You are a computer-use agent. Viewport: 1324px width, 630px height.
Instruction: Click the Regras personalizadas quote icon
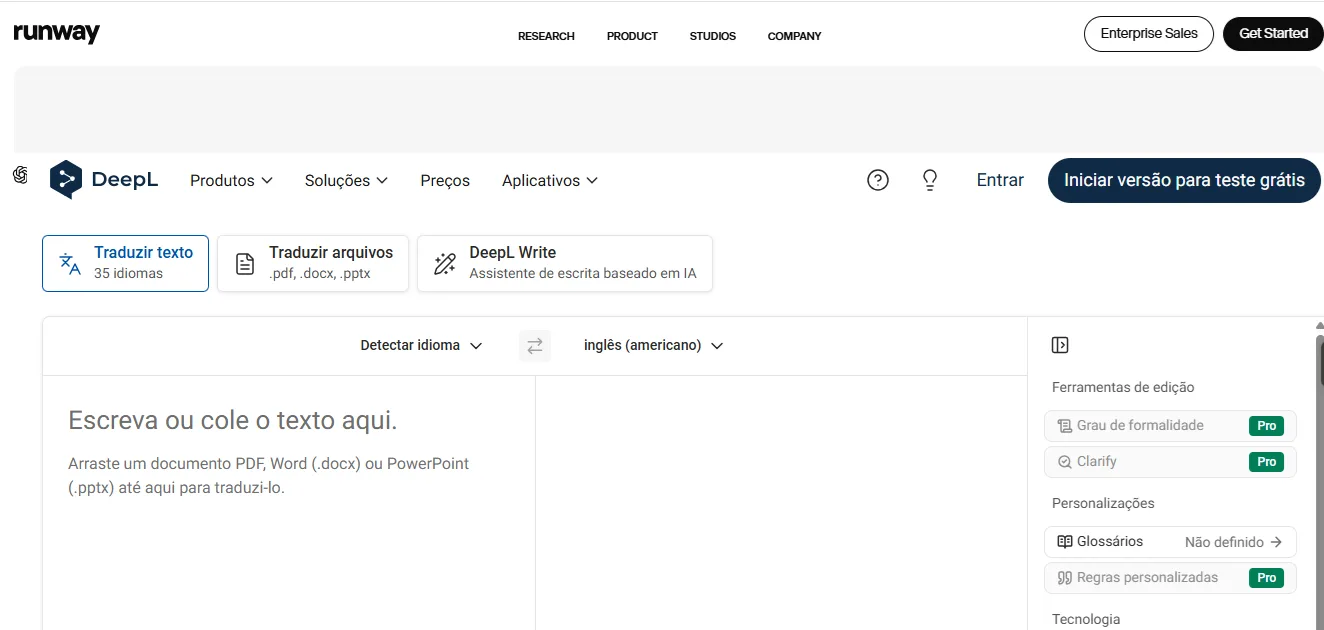(x=1065, y=578)
